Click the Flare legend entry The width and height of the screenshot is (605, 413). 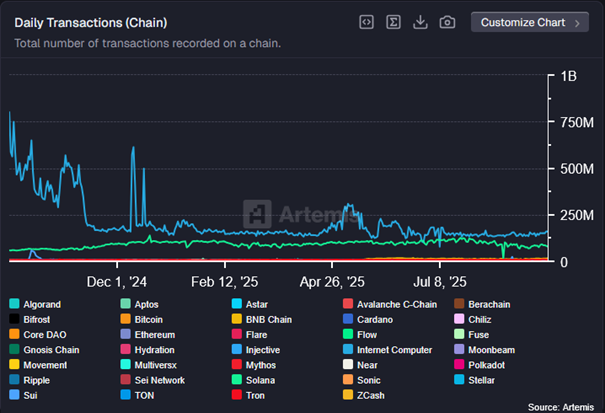coord(249,334)
